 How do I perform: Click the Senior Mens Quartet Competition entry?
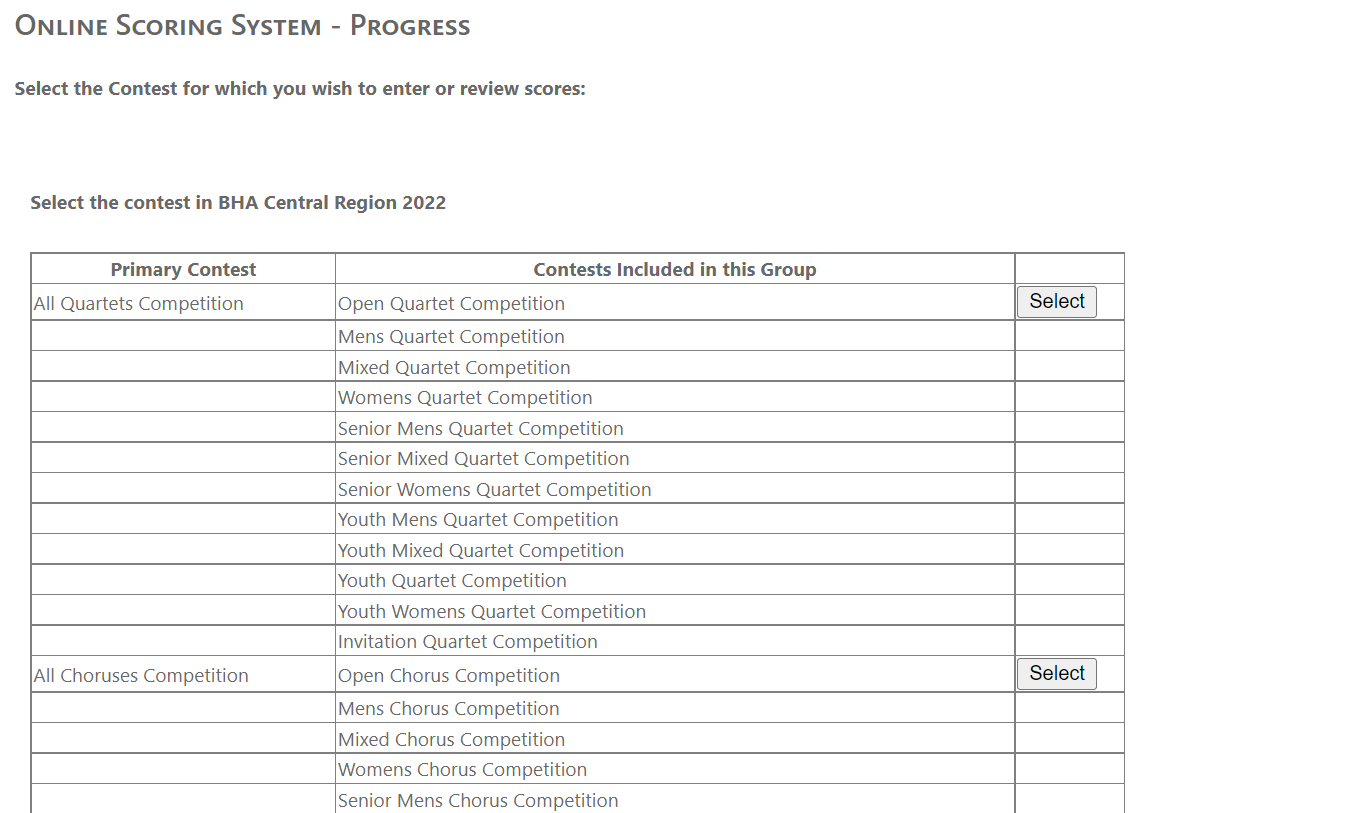(x=480, y=429)
